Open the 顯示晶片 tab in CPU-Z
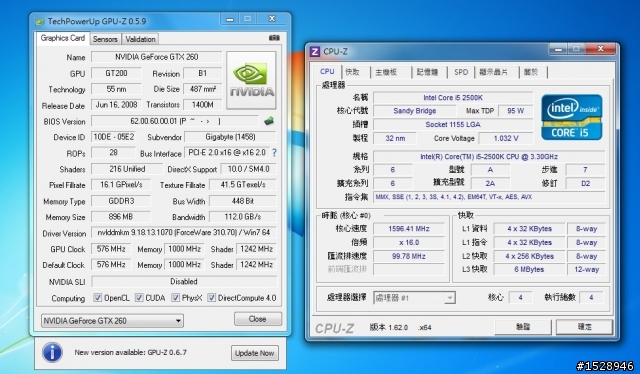The width and height of the screenshot is (640, 374). coord(493,72)
